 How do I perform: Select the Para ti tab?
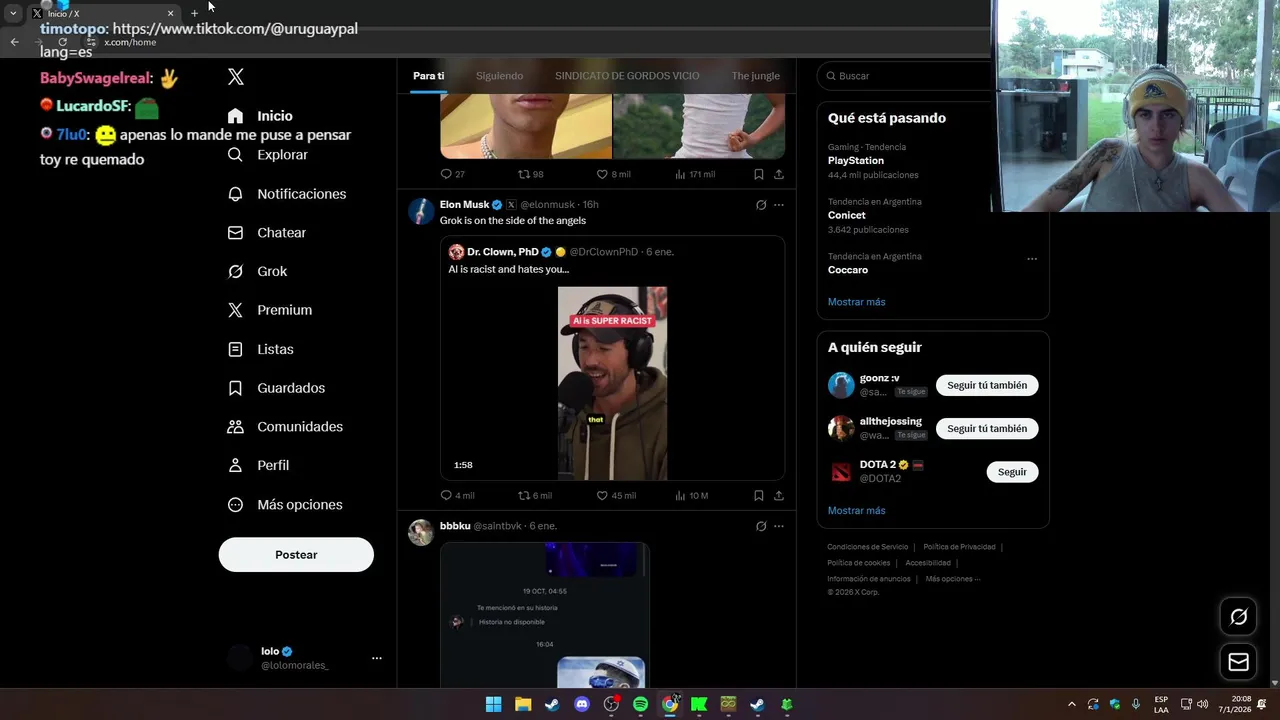pos(428,76)
